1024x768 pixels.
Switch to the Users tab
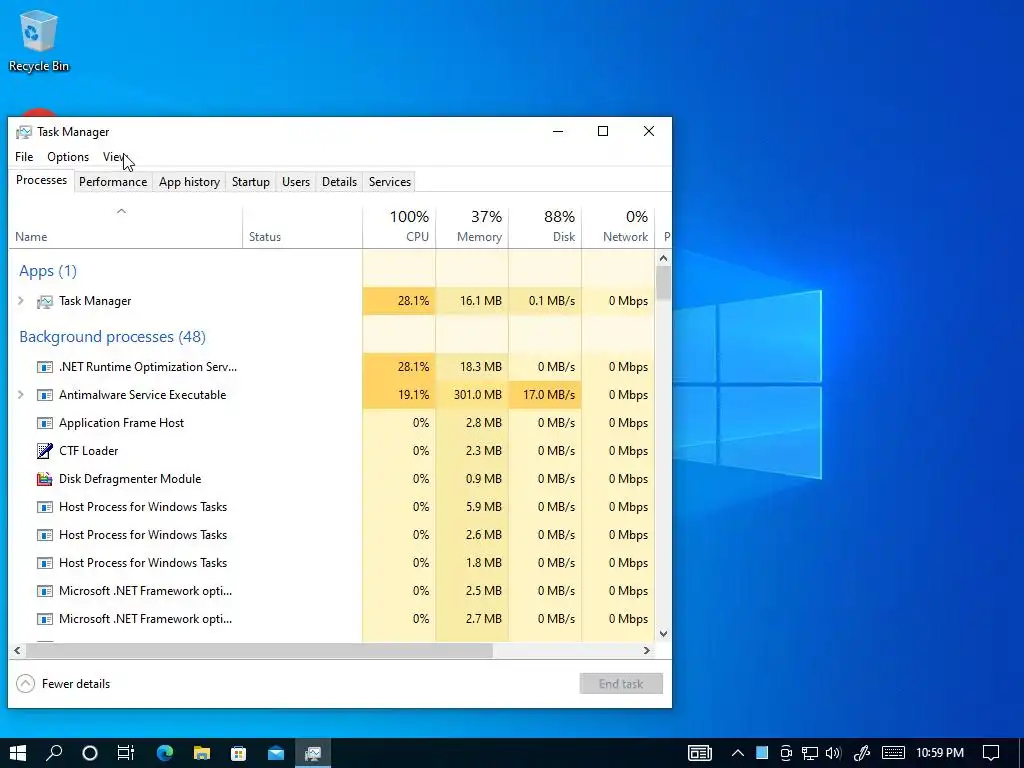296,182
